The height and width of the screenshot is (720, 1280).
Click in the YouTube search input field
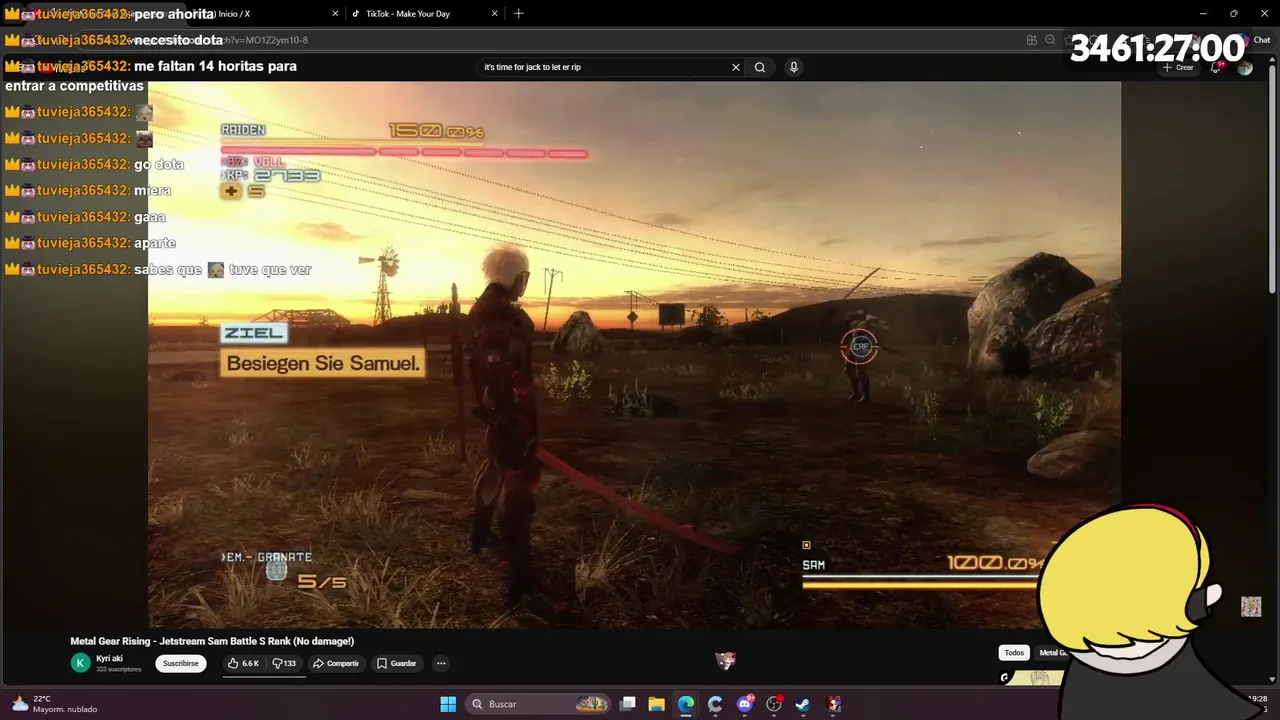tap(604, 67)
